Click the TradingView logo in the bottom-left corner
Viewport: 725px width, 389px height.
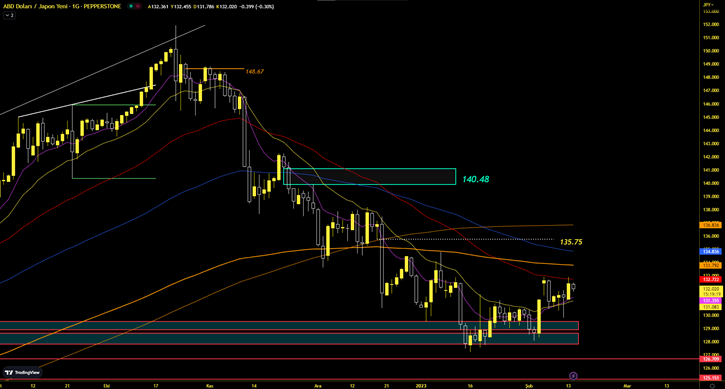coord(22,372)
